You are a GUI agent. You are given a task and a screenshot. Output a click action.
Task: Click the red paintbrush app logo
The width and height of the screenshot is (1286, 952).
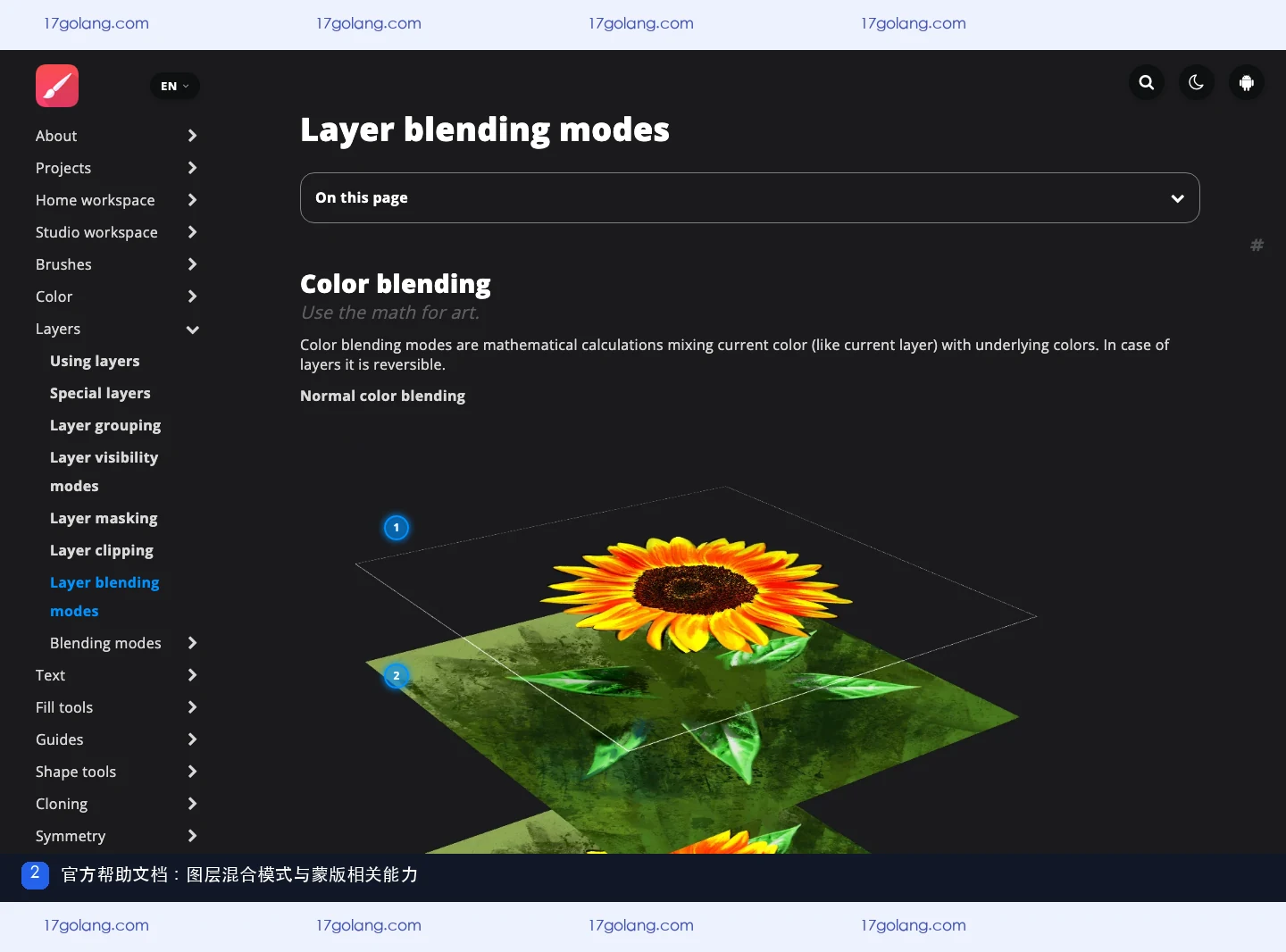[57, 86]
